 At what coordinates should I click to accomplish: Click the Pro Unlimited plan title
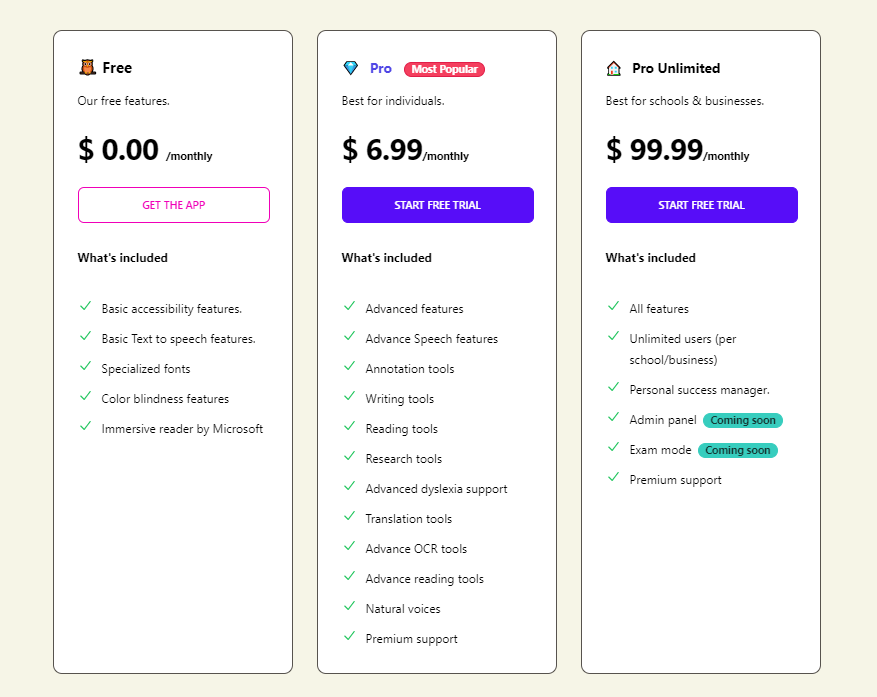[676, 68]
